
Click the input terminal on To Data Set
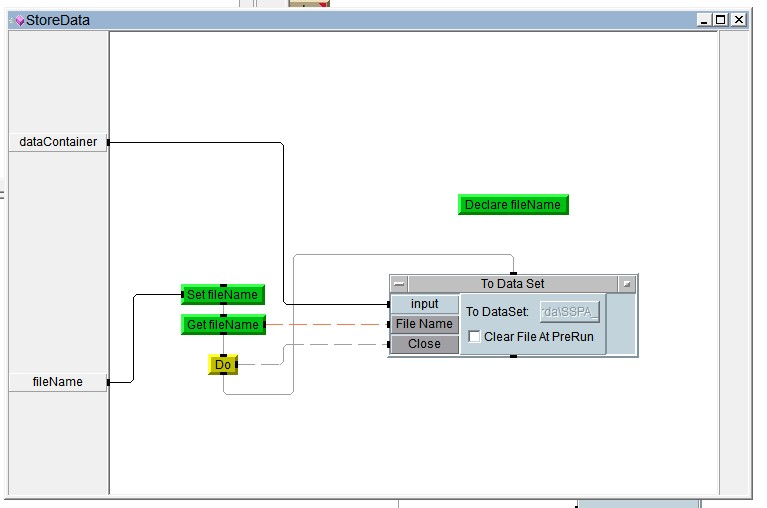[x=425, y=304]
